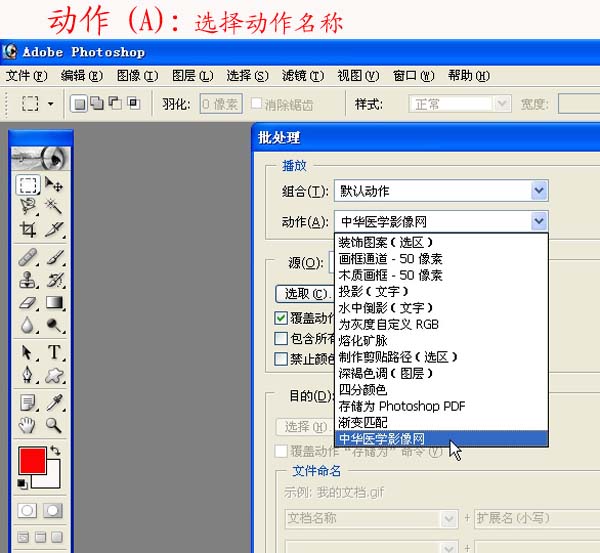This screenshot has width=600, height=553.
Task: Open the 图像 menu
Action: point(137,76)
